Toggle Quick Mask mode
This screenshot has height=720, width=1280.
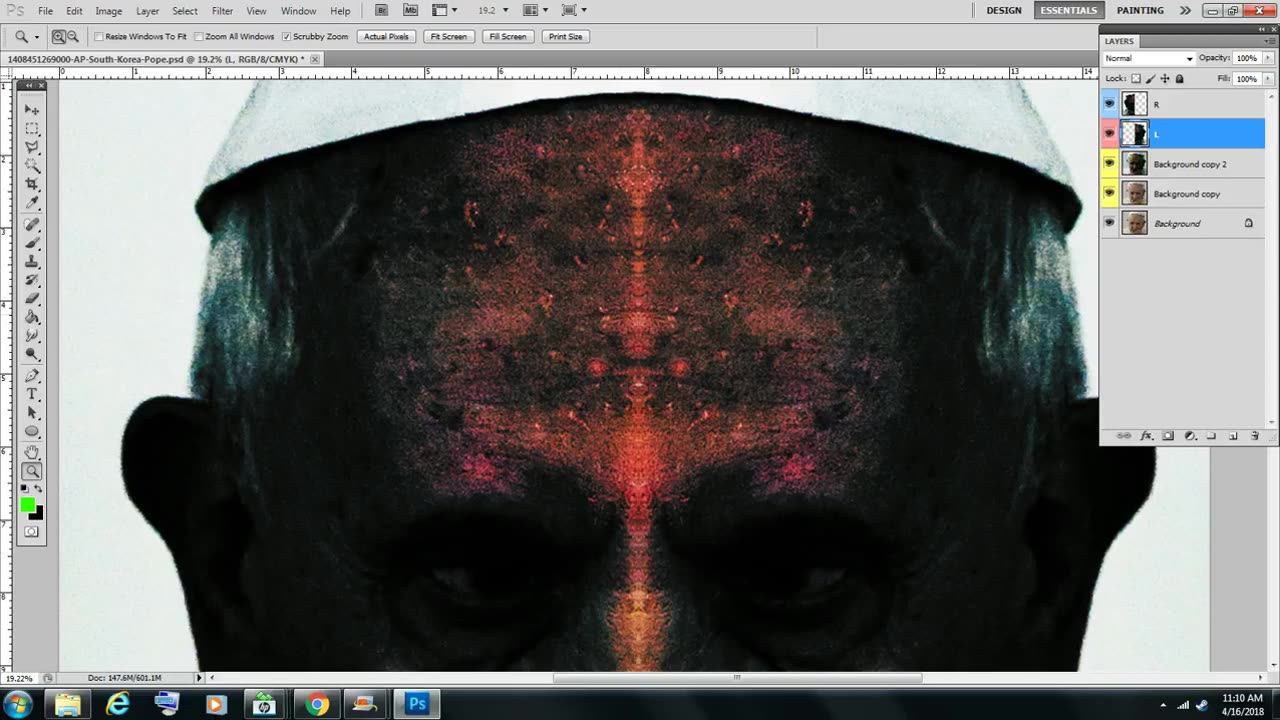tap(32, 532)
